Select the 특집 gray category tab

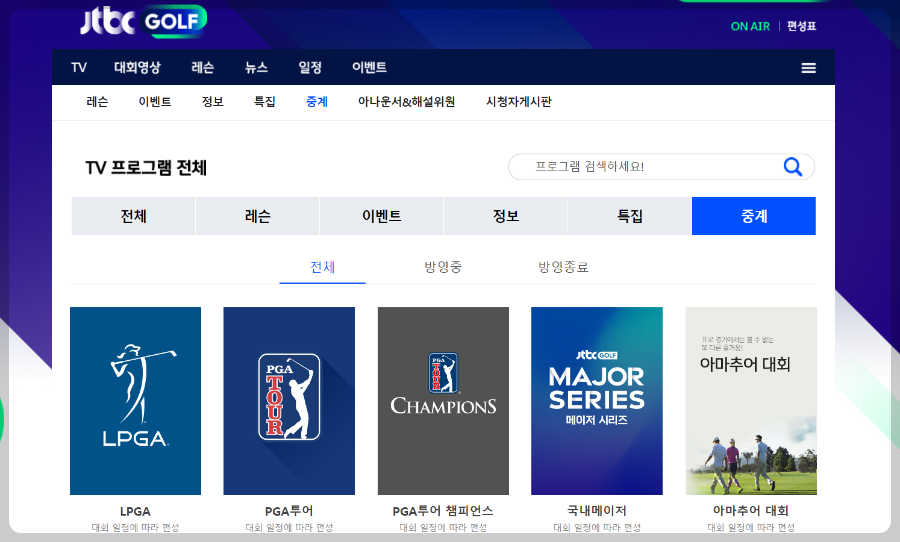coord(629,216)
